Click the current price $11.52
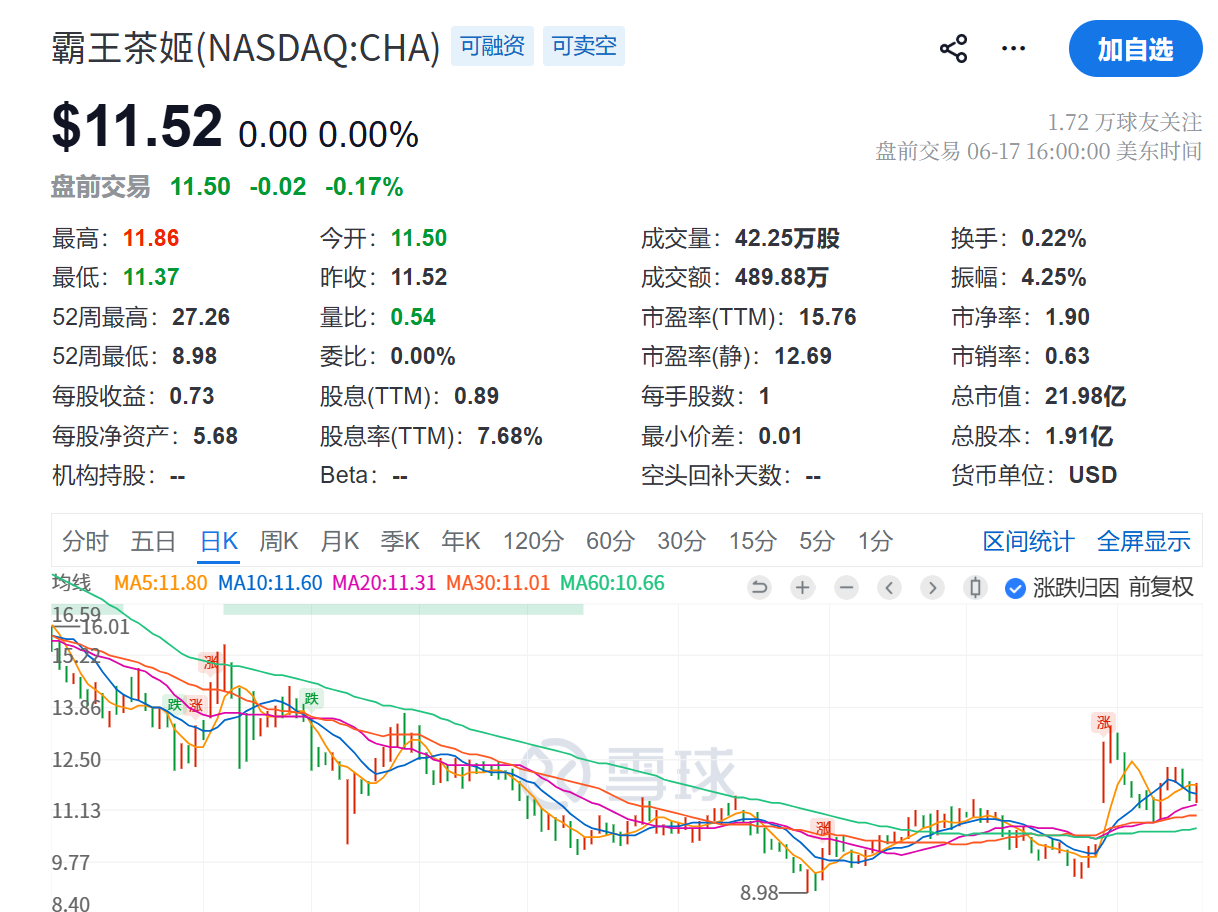The width and height of the screenshot is (1218, 912). 137,127
